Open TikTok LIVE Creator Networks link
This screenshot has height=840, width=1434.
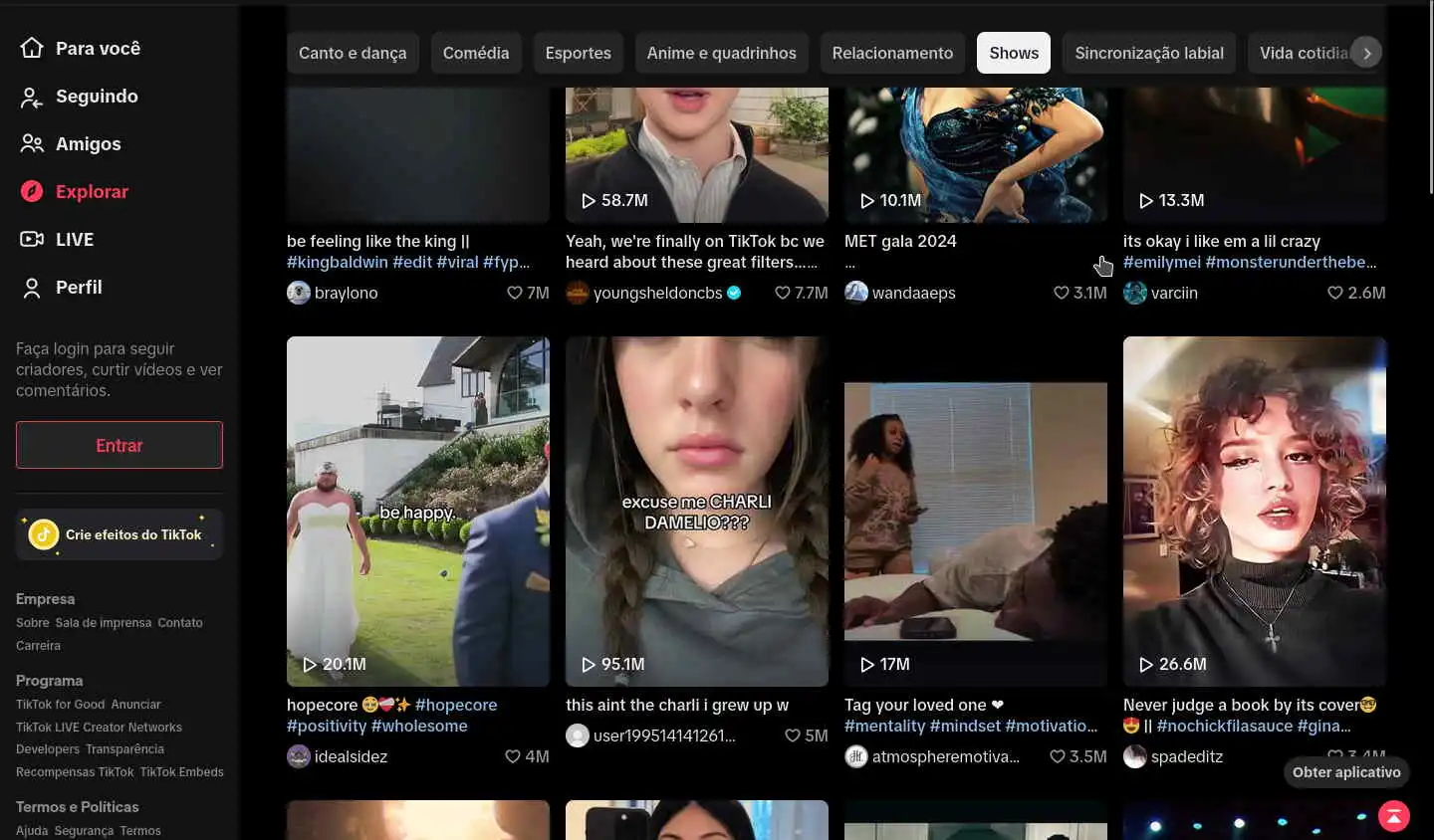point(99,728)
